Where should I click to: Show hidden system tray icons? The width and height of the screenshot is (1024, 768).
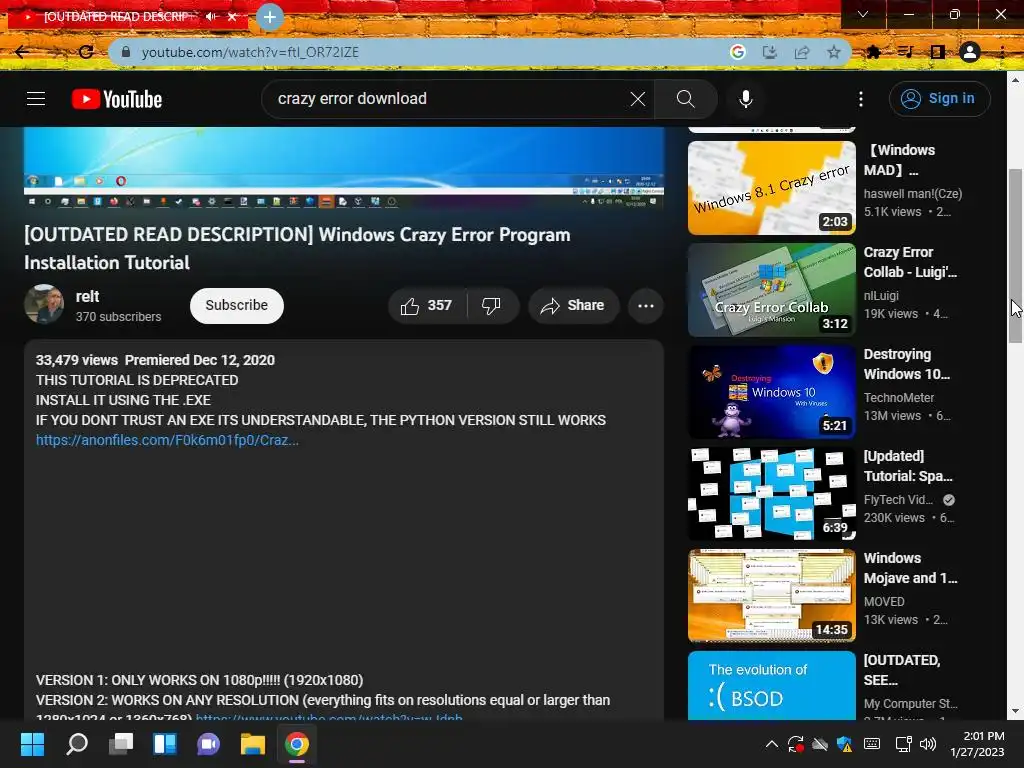click(x=771, y=744)
